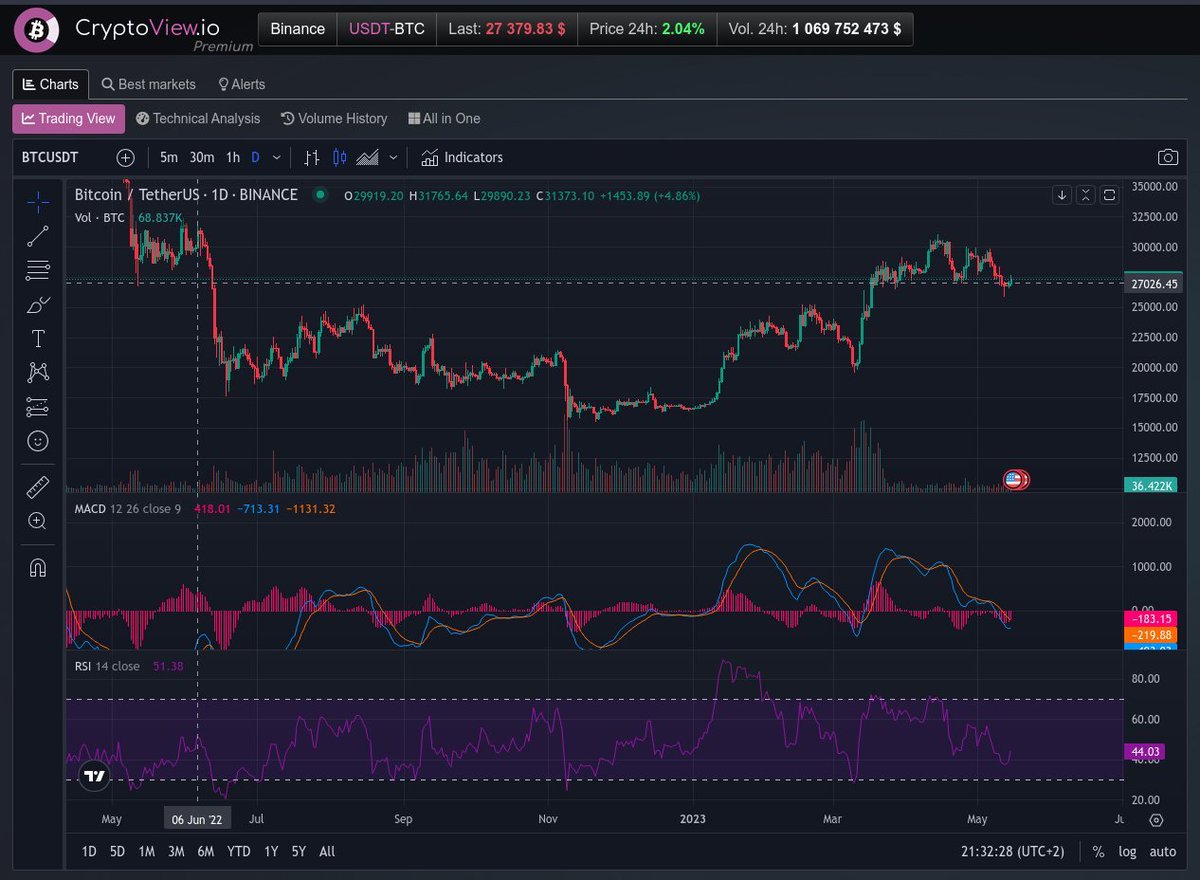The image size is (1200, 880).
Task: Toggle percent scale mode
Action: [x=1098, y=852]
